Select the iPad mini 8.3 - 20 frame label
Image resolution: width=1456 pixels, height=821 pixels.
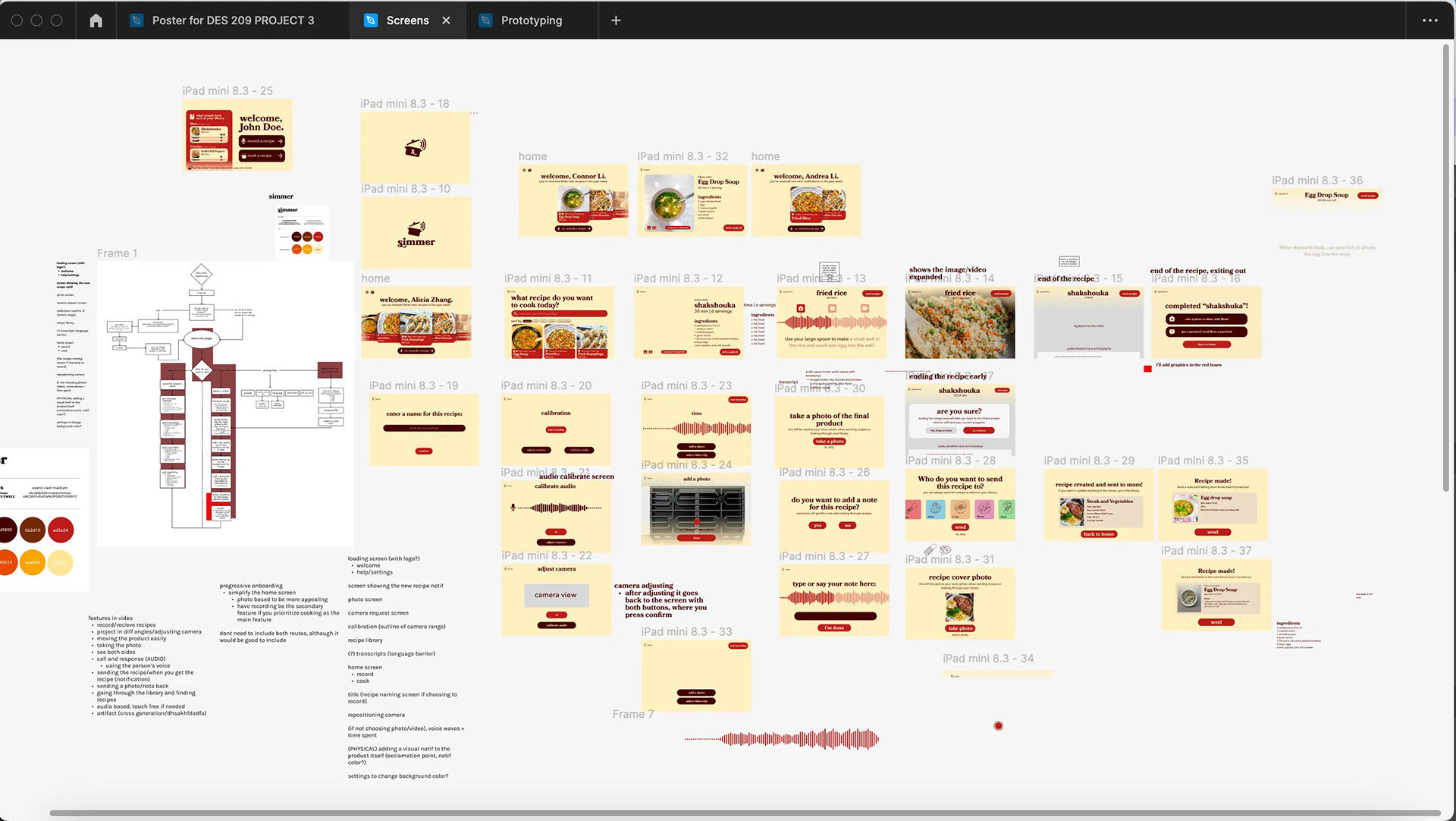546,385
